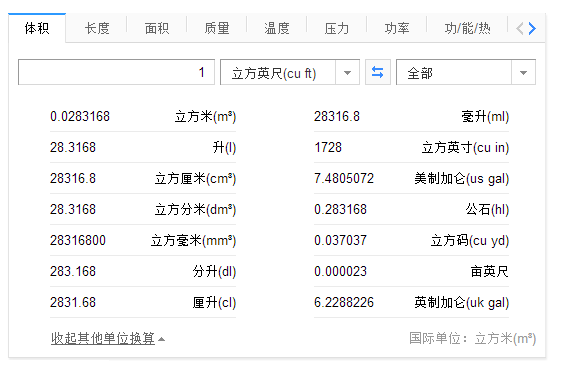562x379 pixels.
Task: Select the 立方米(m³) result label
Action: click(x=205, y=117)
